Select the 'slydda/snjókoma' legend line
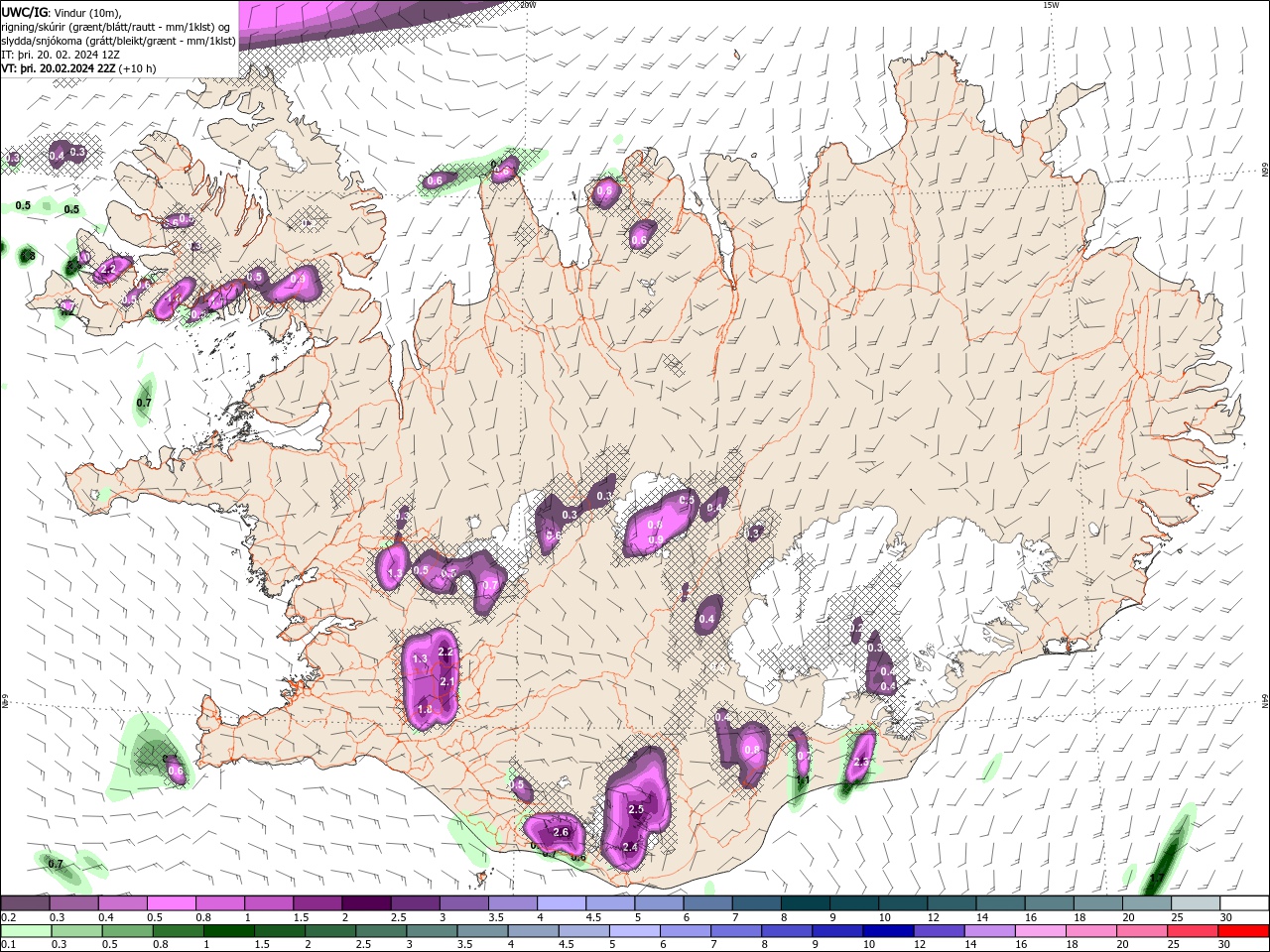The height and width of the screenshot is (952, 1270). click(x=119, y=41)
